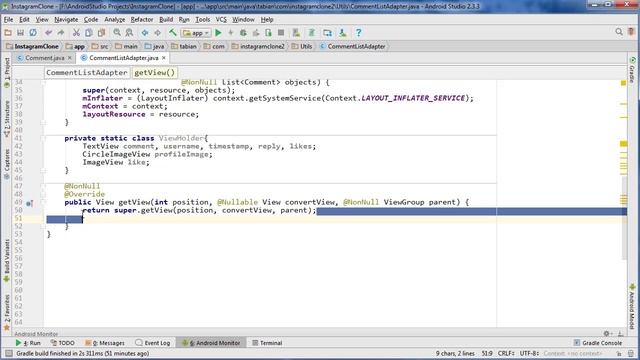Click the AVD Manager icon

[x=296, y=33]
